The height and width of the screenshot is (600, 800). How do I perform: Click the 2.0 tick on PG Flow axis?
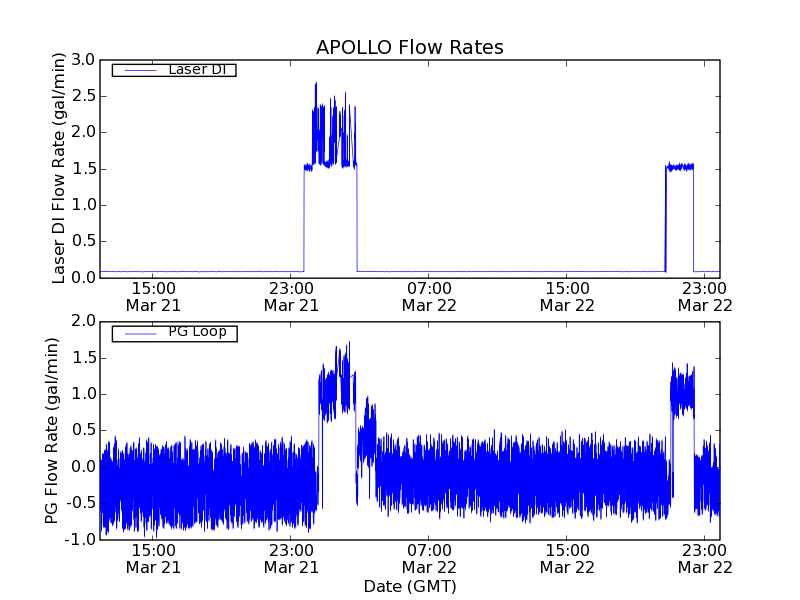[x=83, y=321]
